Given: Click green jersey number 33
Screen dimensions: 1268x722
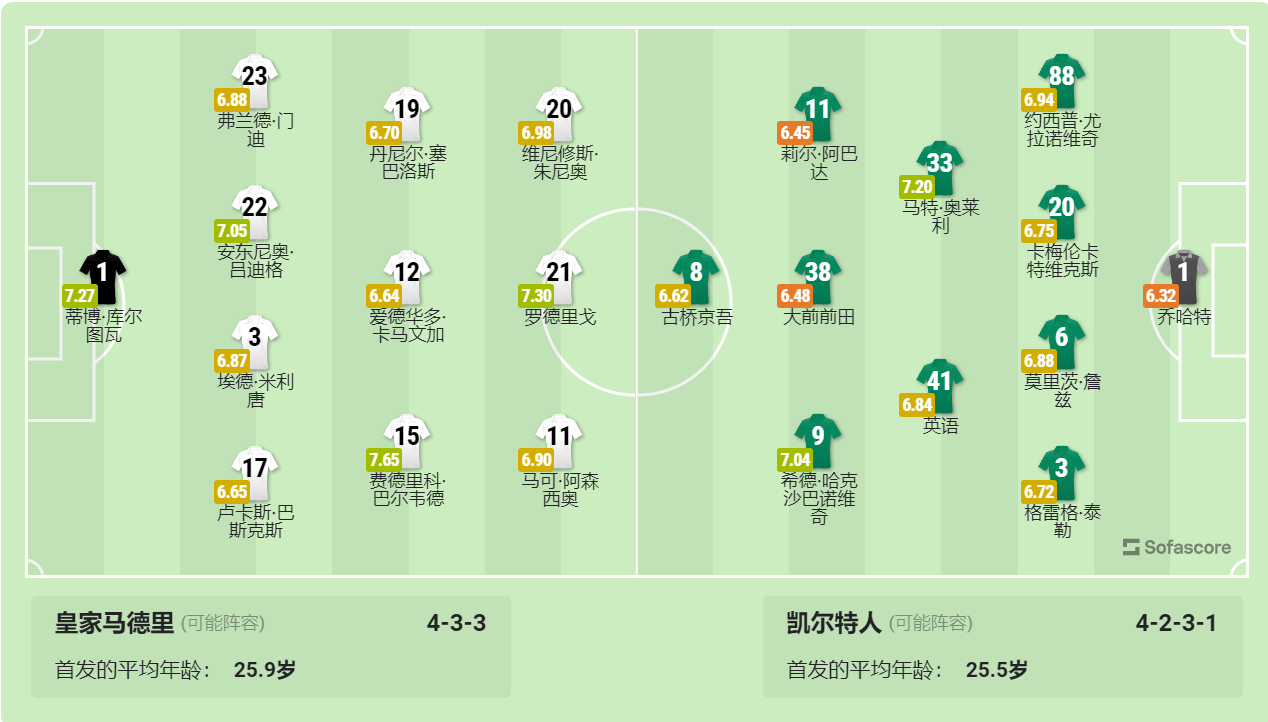Looking at the screenshot, I should pos(940,167).
